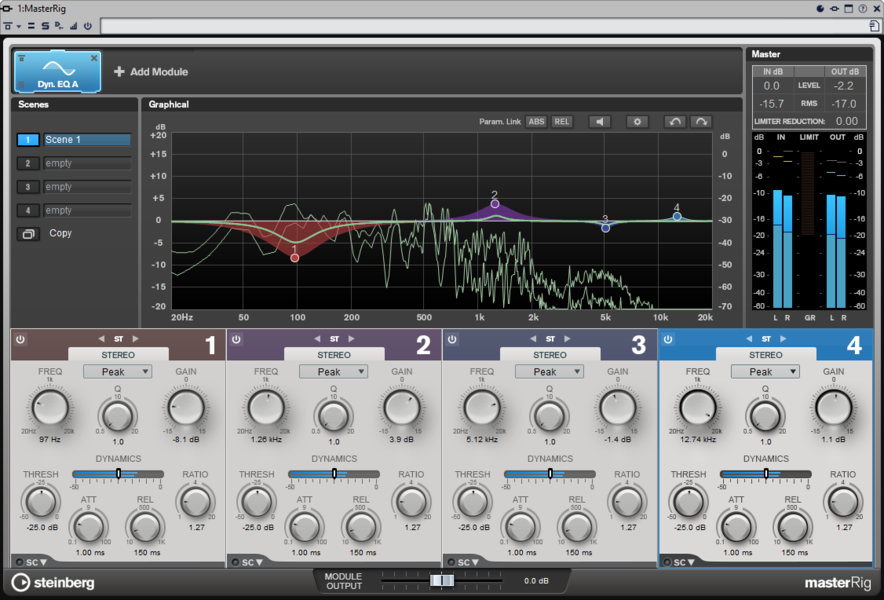Open the Peak filter type dropdown for band 2

333,372
